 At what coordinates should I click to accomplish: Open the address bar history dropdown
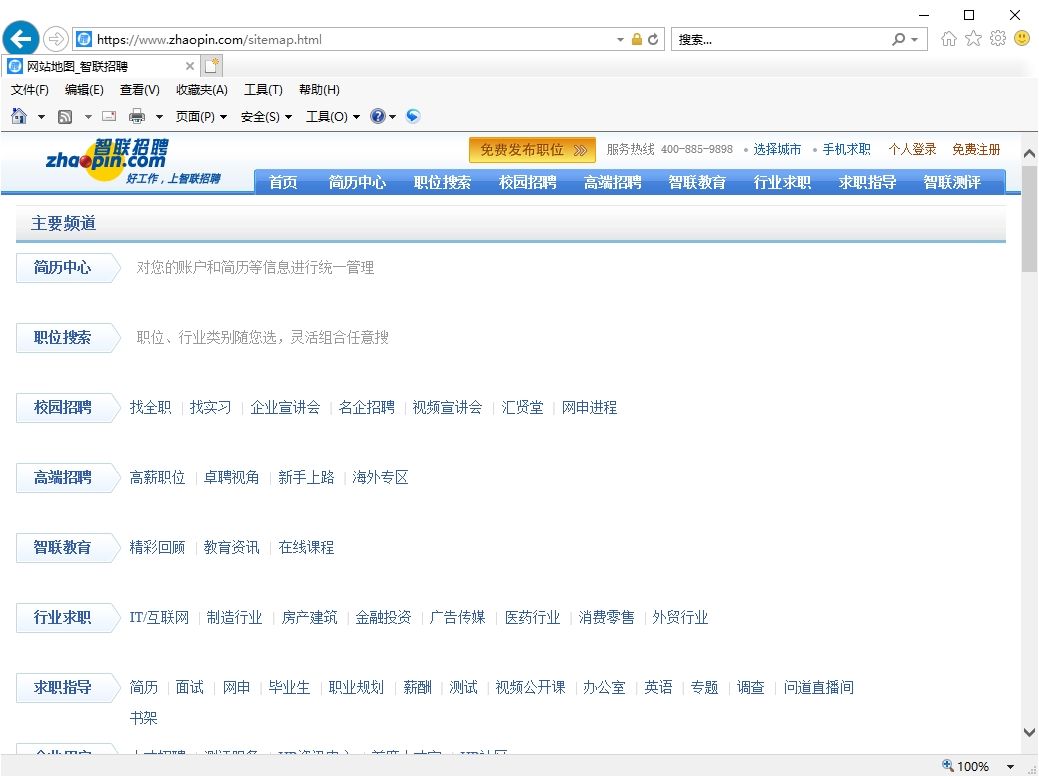[x=619, y=39]
